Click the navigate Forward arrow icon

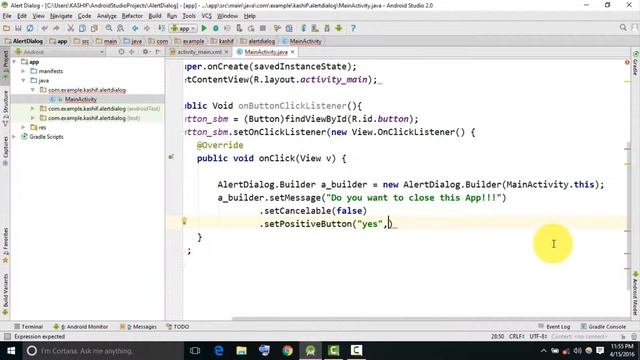click(x=147, y=28)
